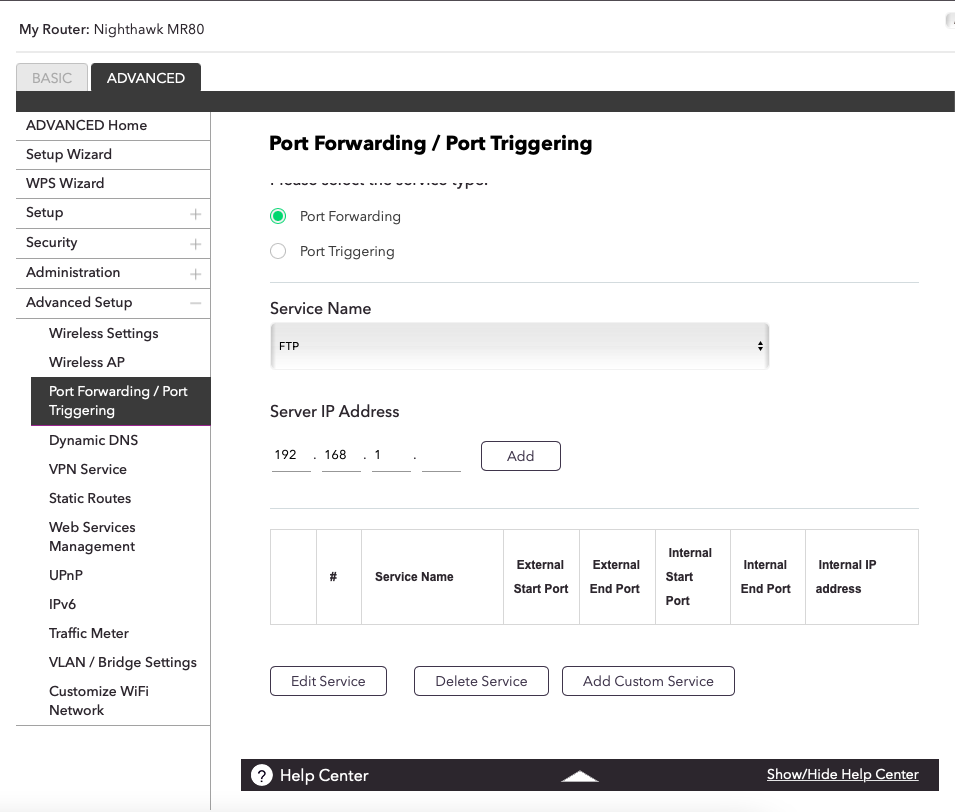The height and width of the screenshot is (812, 955).
Task: Open Show/Hide Help Center link
Action: 842,774
